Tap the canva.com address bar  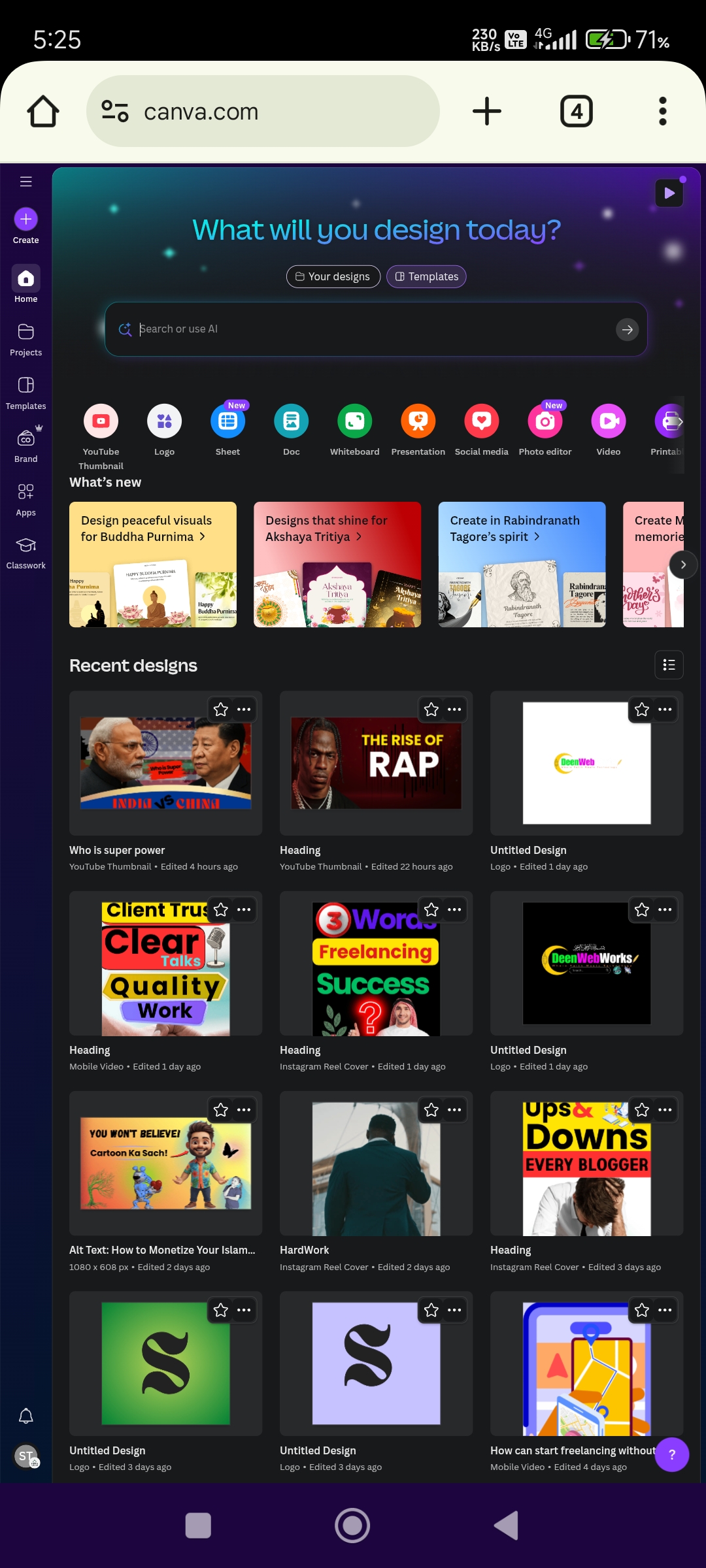263,111
